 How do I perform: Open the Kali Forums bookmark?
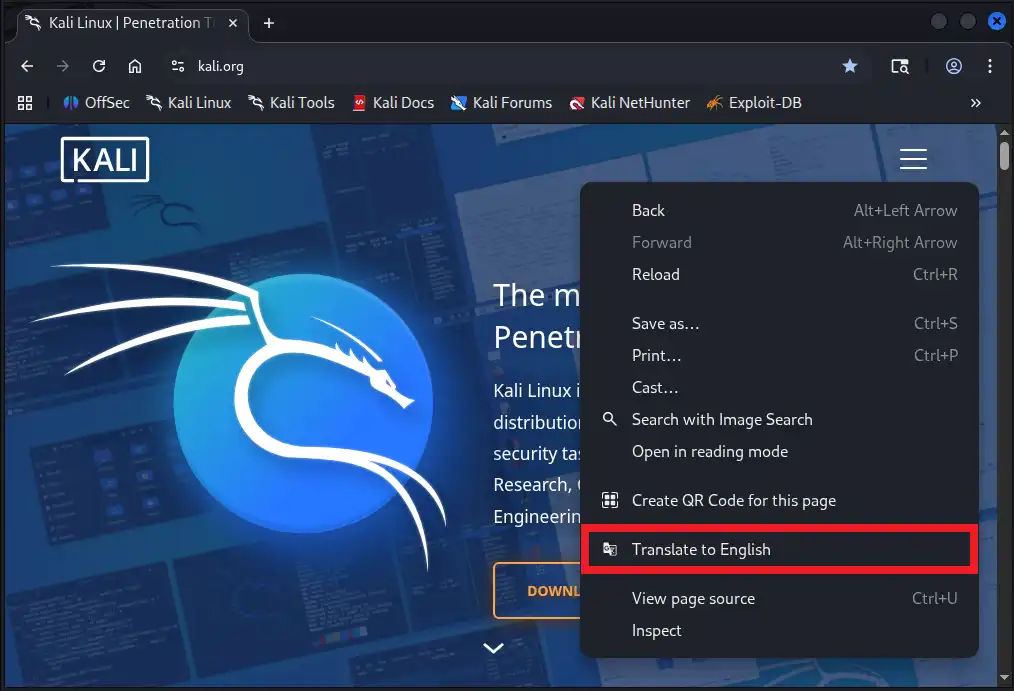pos(501,102)
